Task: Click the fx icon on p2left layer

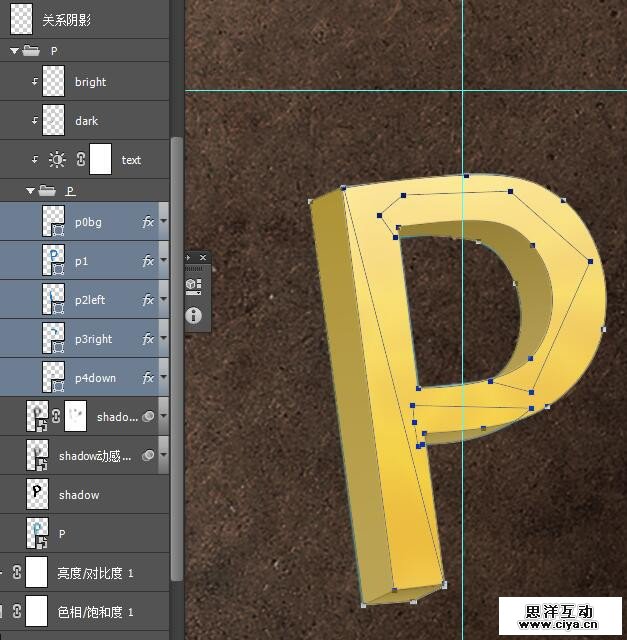Action: point(148,300)
